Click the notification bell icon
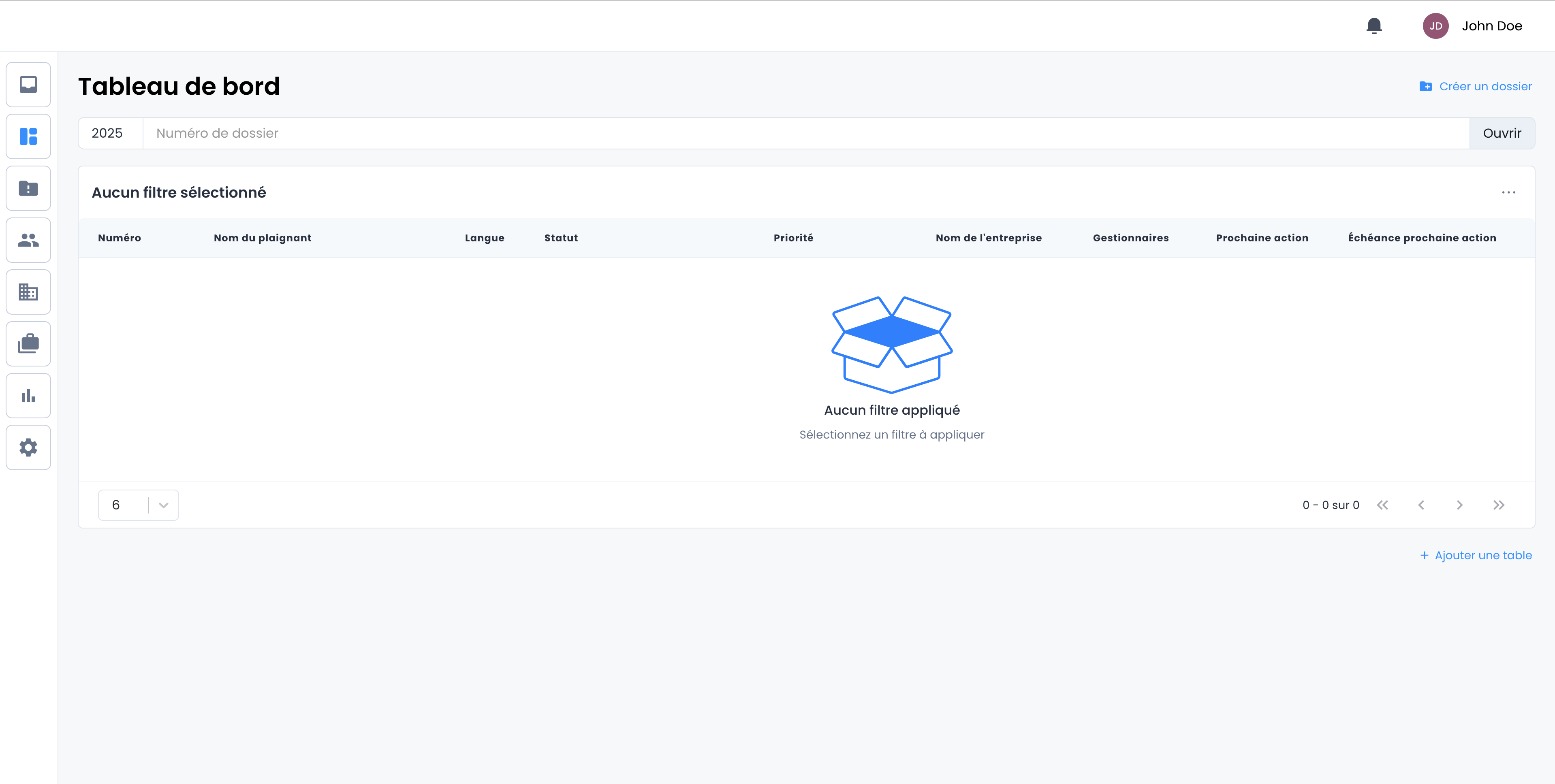This screenshot has height=784, width=1555. pos(1374,26)
